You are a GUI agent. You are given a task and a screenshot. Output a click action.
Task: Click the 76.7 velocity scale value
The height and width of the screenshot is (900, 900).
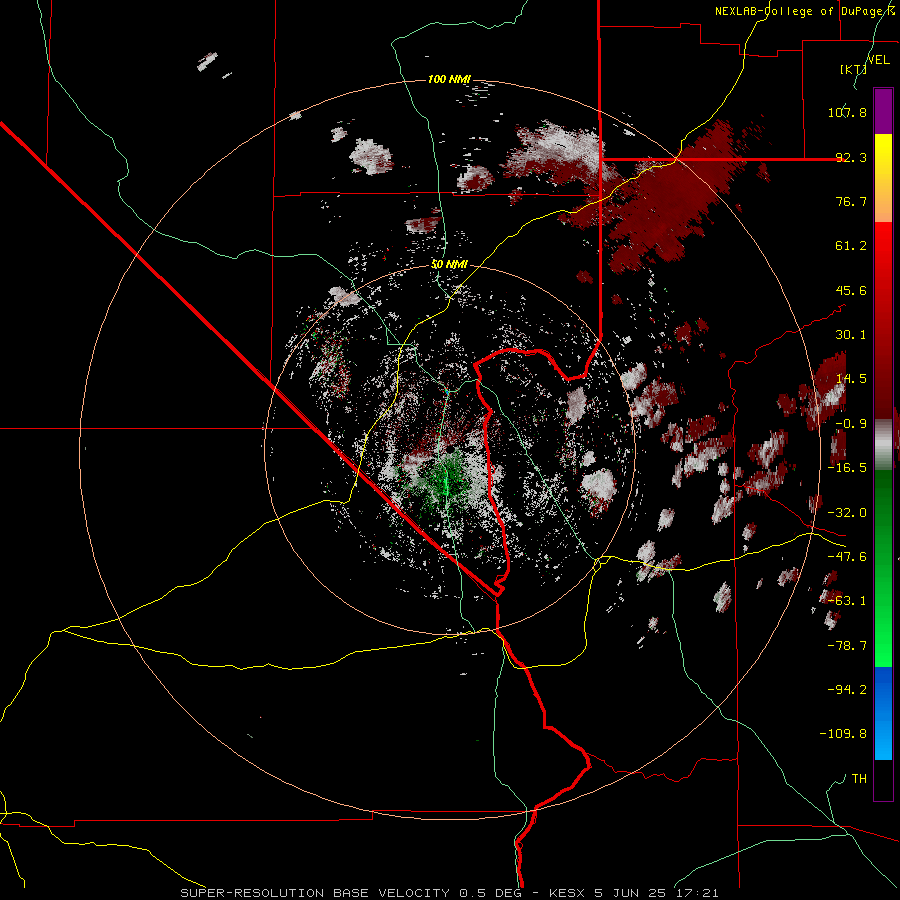(x=851, y=201)
